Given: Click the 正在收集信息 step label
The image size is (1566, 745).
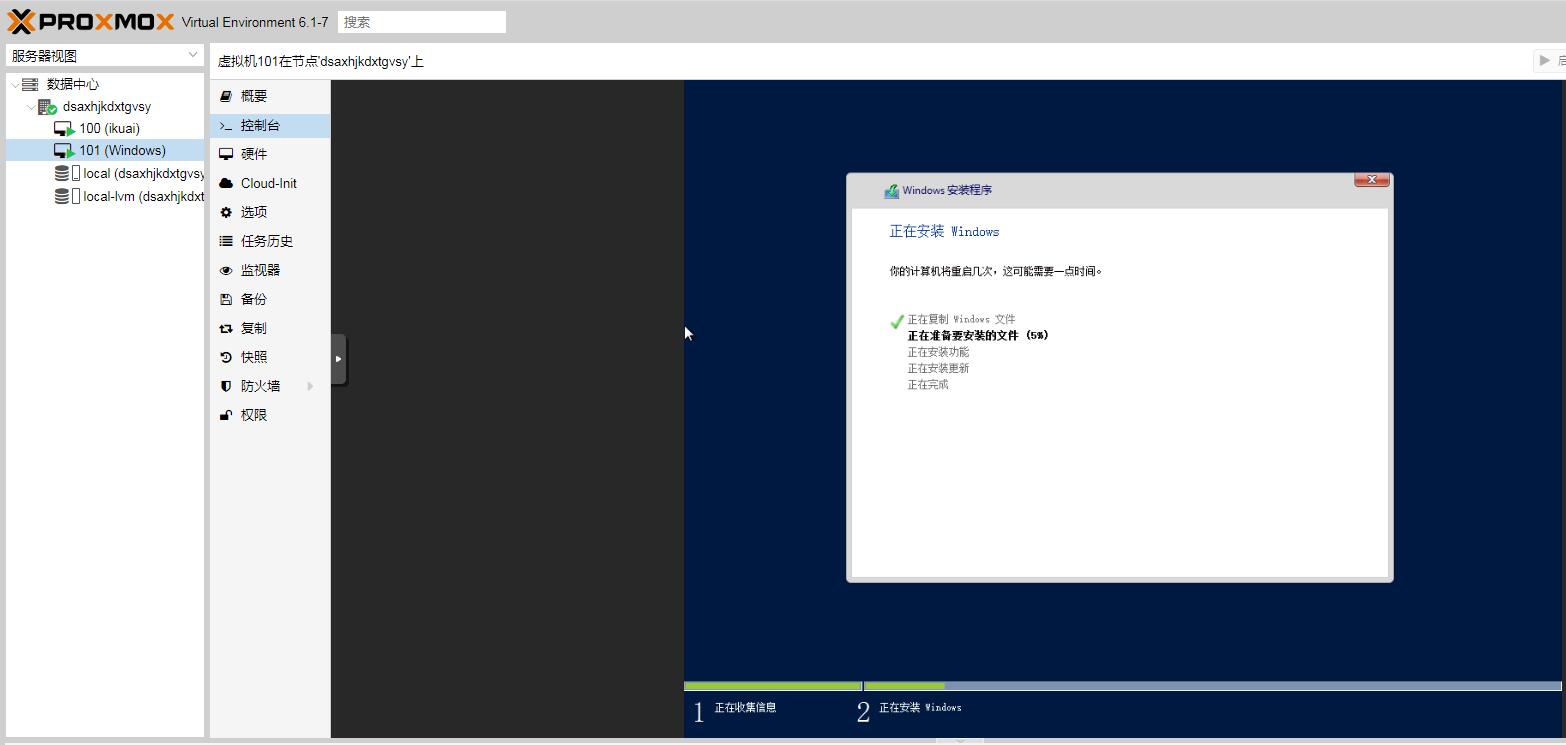Looking at the screenshot, I should (x=745, y=708).
